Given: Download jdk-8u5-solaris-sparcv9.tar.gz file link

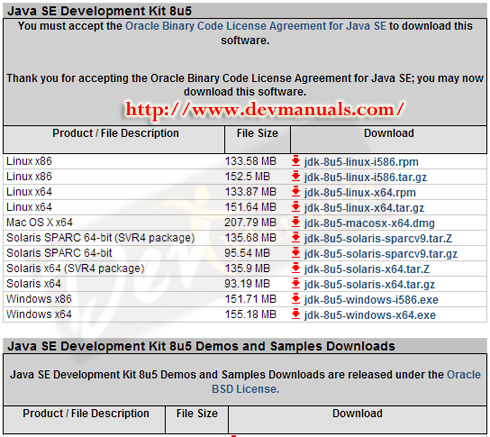Looking at the screenshot, I should pyautogui.click(x=381, y=254).
